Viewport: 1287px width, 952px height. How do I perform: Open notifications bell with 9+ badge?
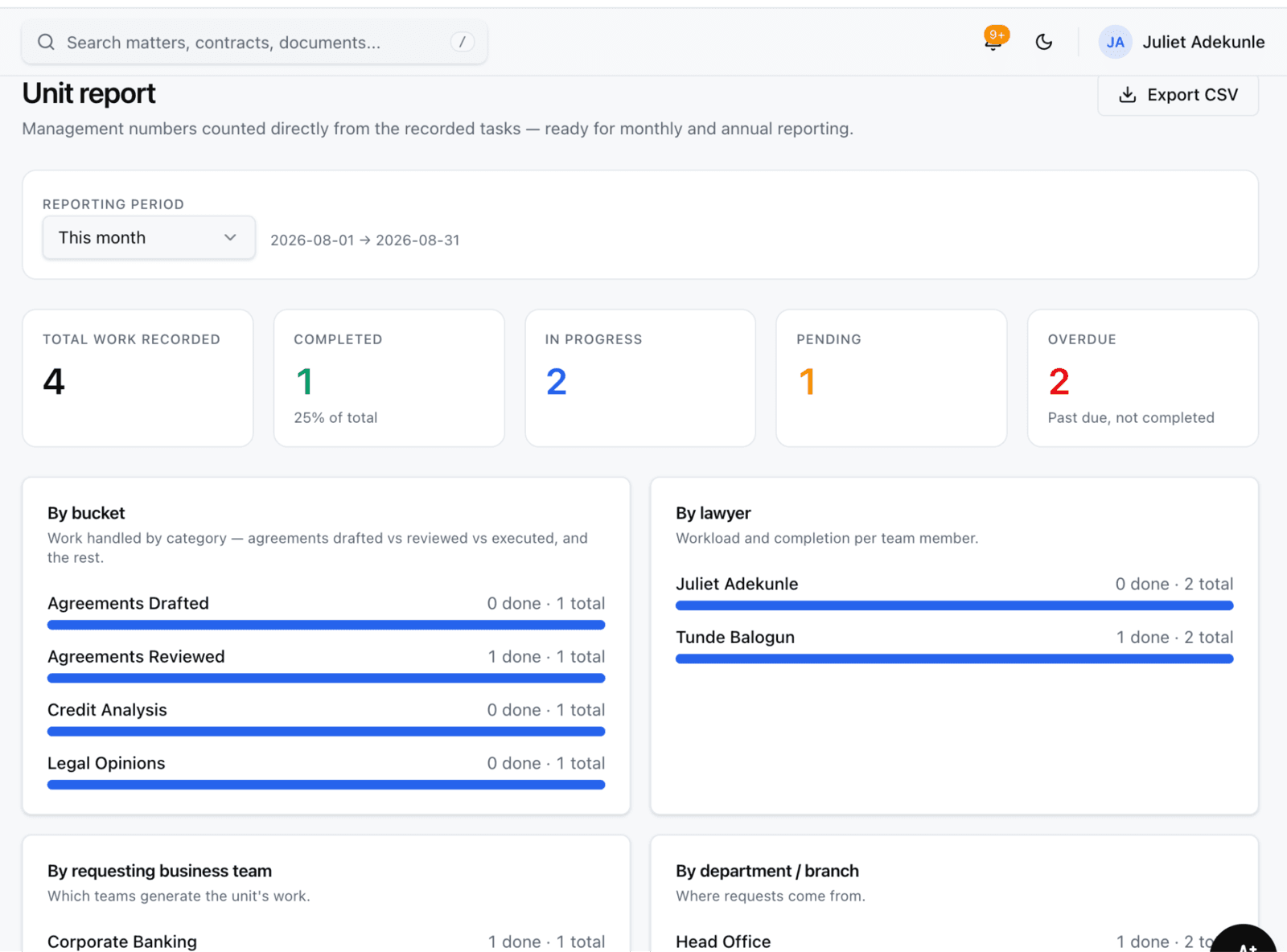994,40
